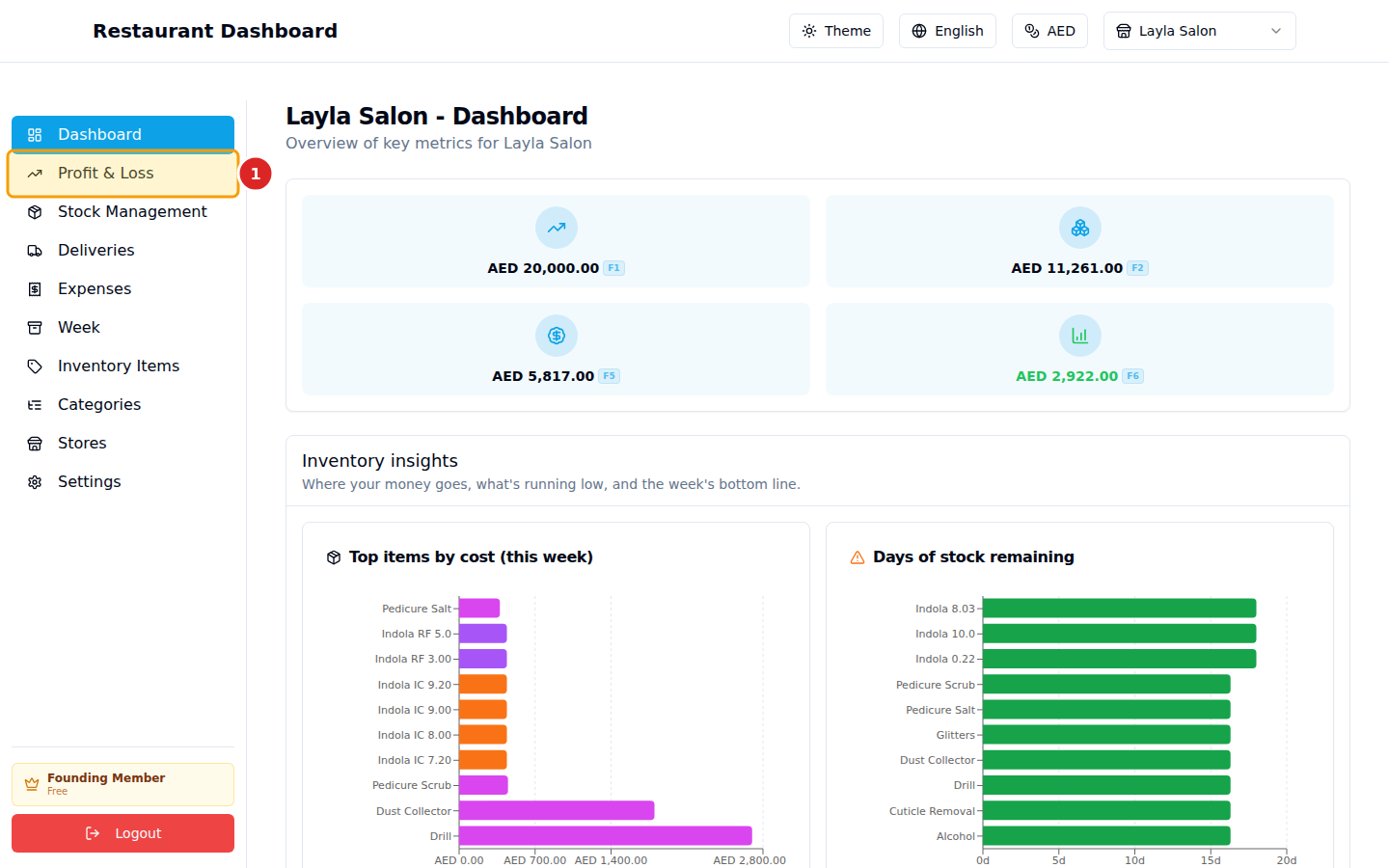Click the boxes icon above AED 11,261.00
The height and width of the screenshot is (868, 1389).
1079,229
